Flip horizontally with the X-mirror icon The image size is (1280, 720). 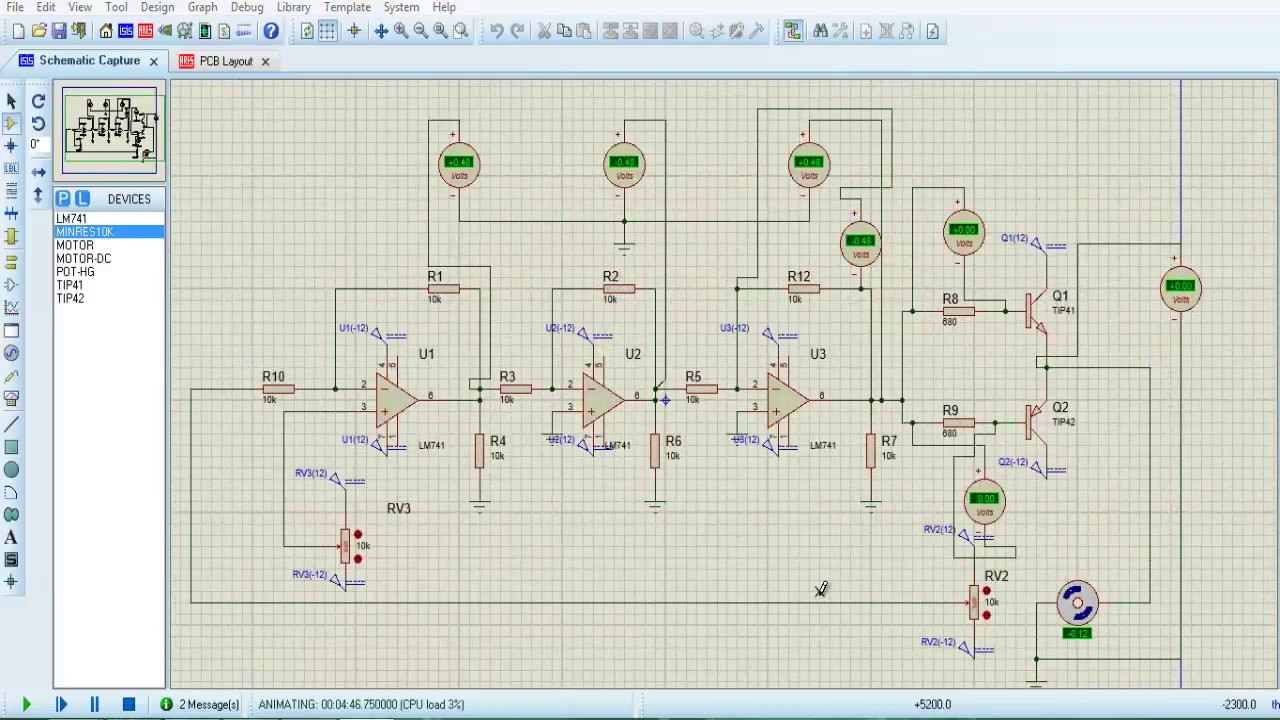[x=38, y=172]
